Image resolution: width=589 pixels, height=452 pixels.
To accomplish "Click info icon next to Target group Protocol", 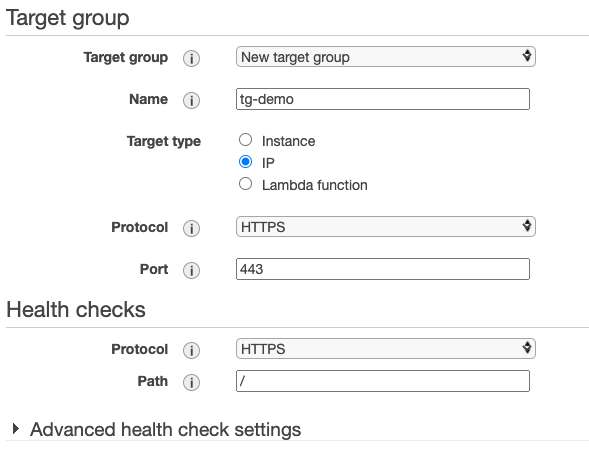I will tap(191, 228).
